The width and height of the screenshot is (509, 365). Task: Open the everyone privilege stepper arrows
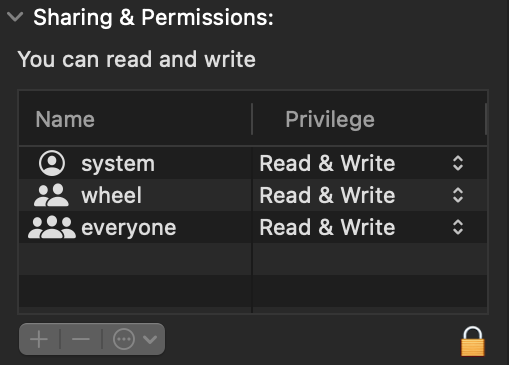458,227
